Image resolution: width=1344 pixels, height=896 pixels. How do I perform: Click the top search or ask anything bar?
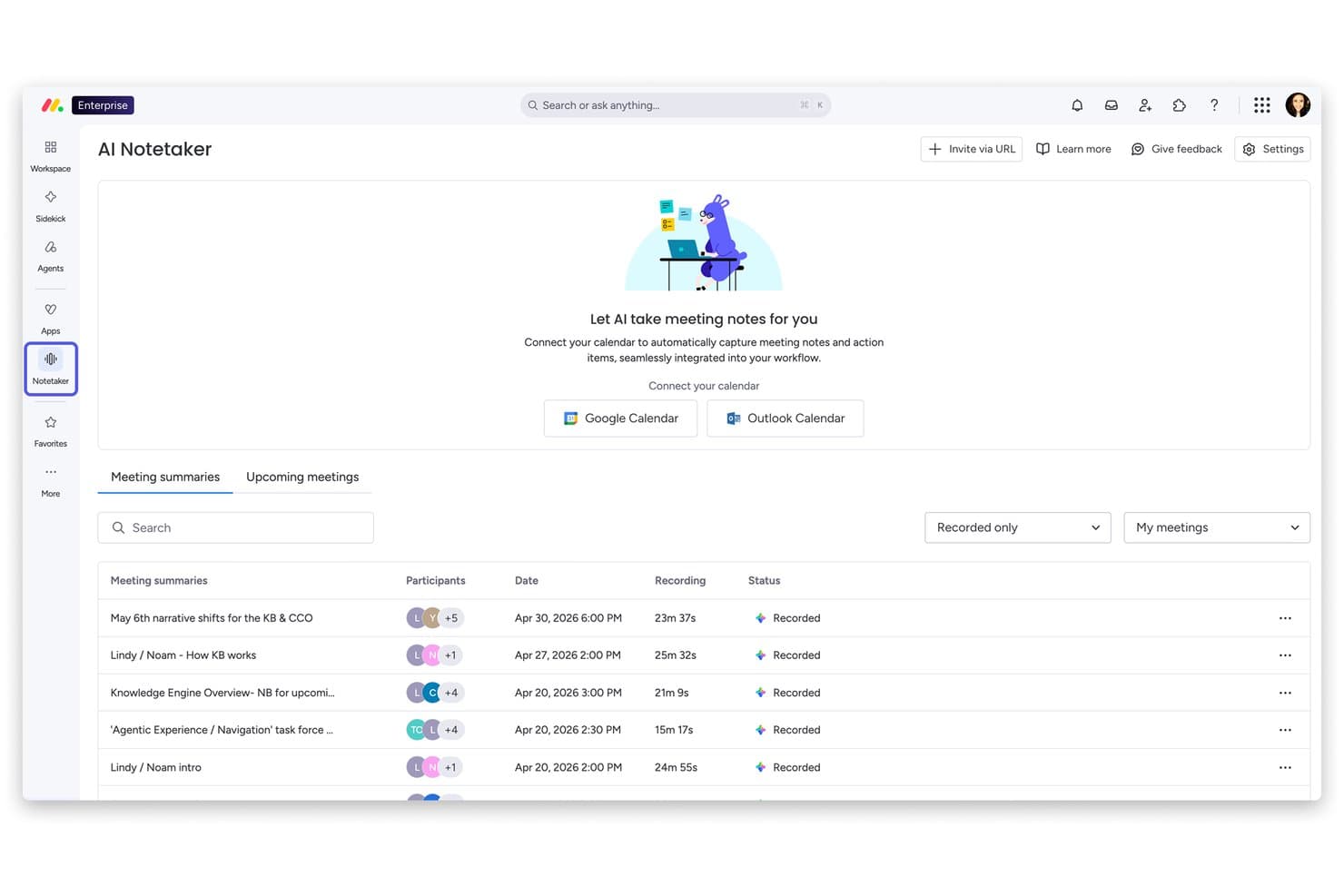point(676,105)
